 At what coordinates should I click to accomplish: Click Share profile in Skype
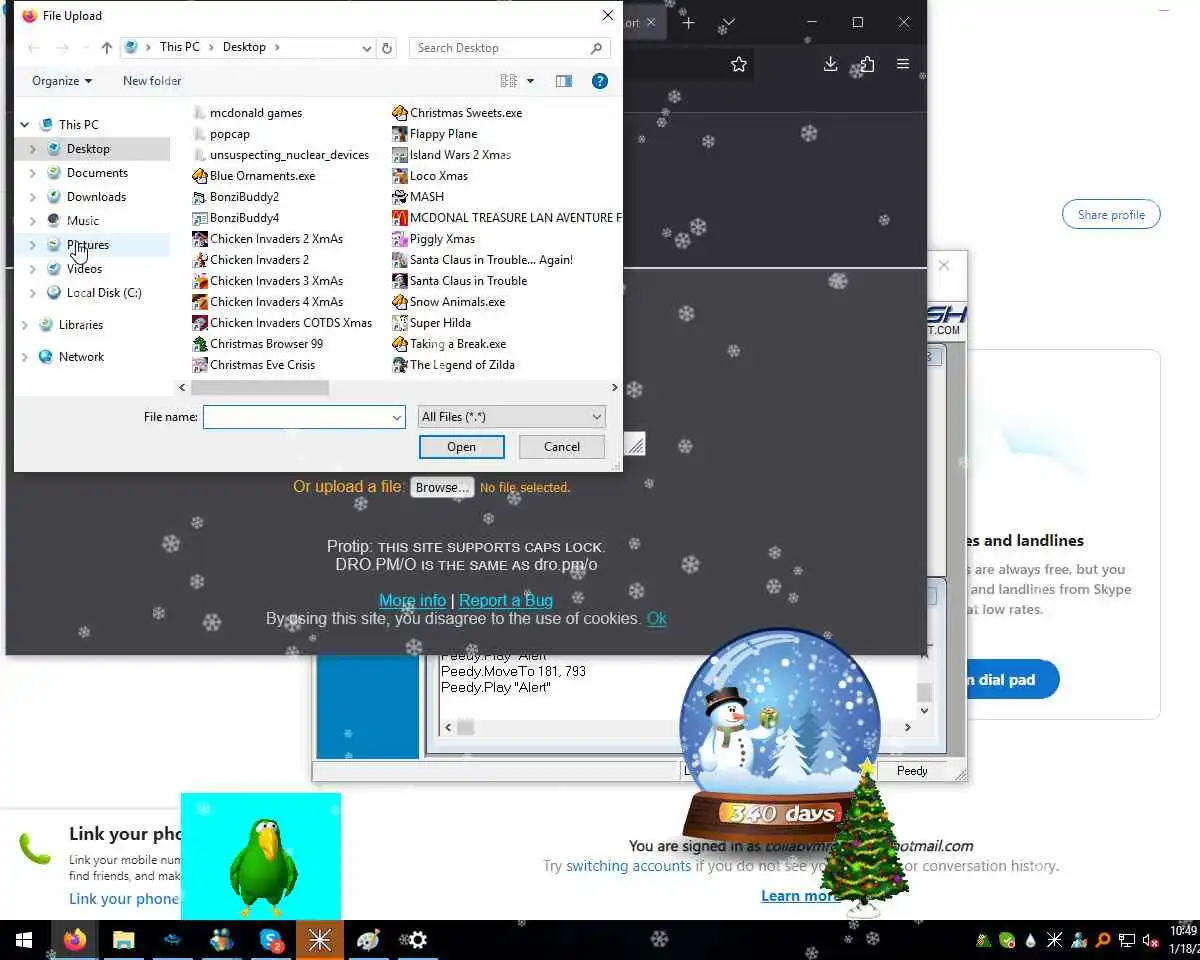[1111, 215]
